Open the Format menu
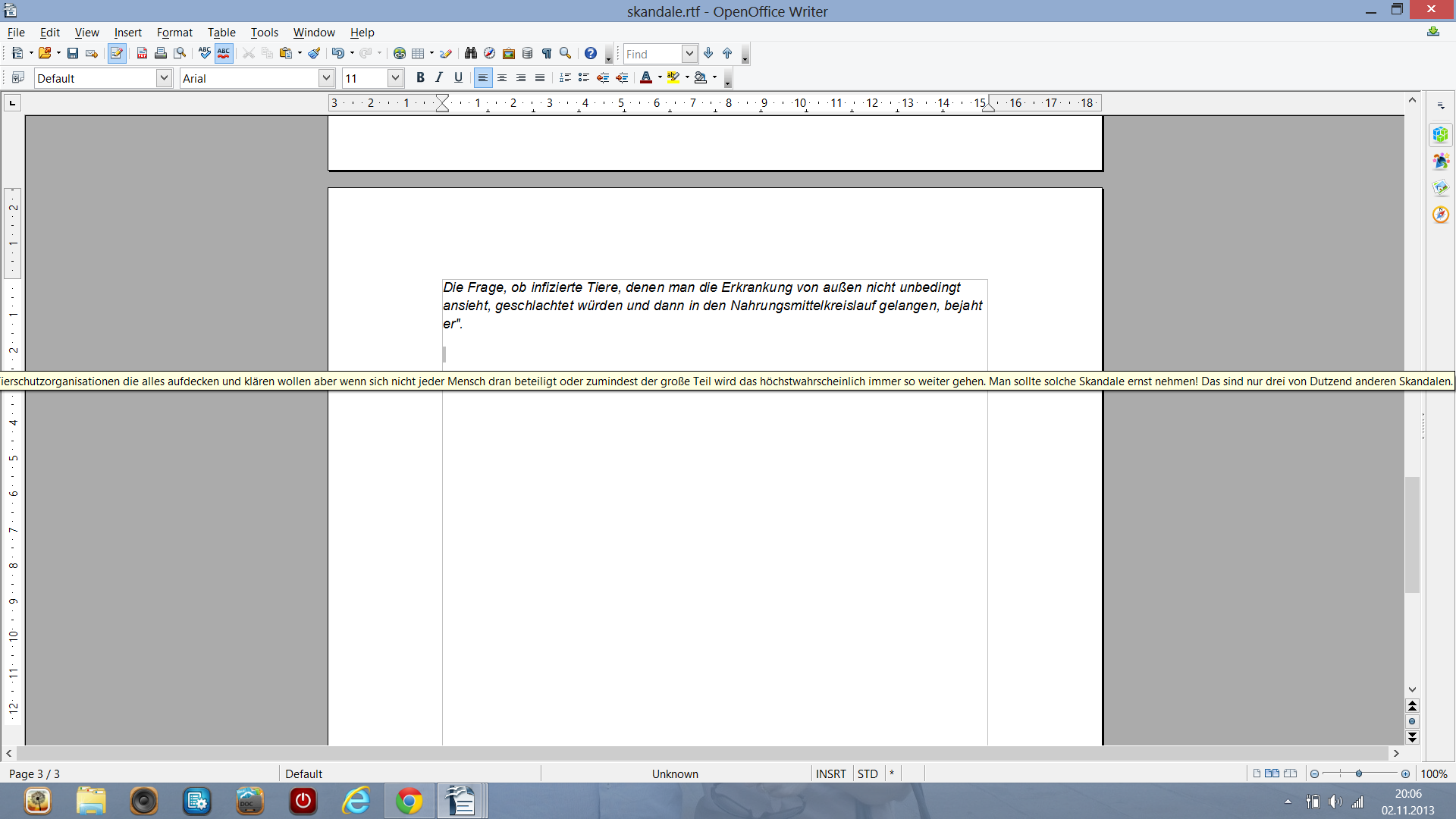 pos(174,32)
